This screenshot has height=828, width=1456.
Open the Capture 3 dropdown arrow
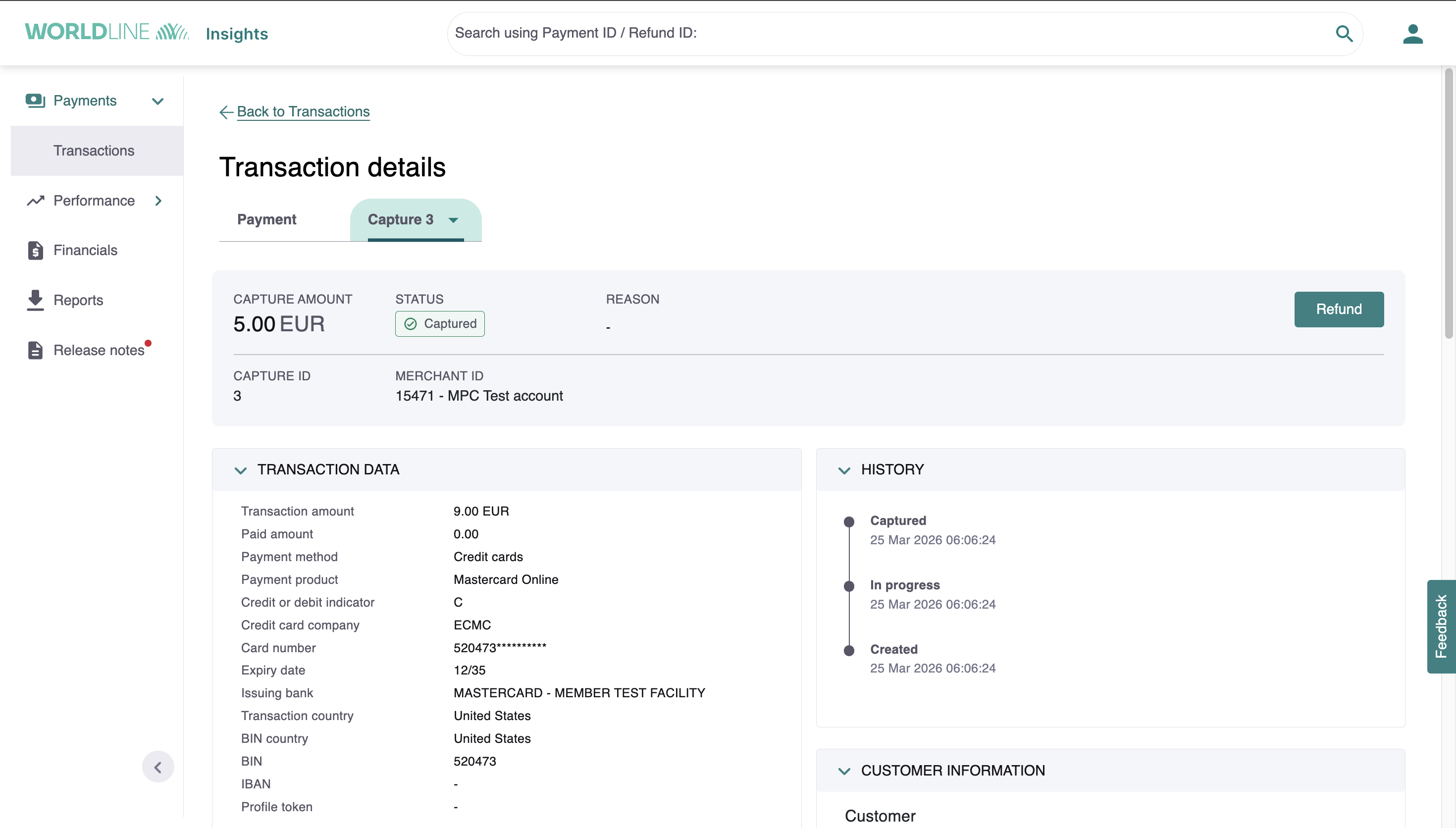pos(453,221)
